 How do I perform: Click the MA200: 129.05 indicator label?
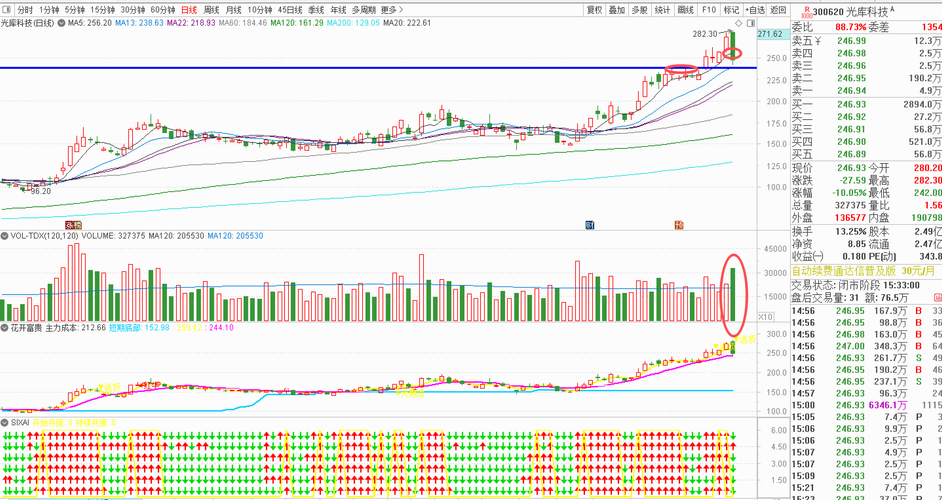point(353,23)
